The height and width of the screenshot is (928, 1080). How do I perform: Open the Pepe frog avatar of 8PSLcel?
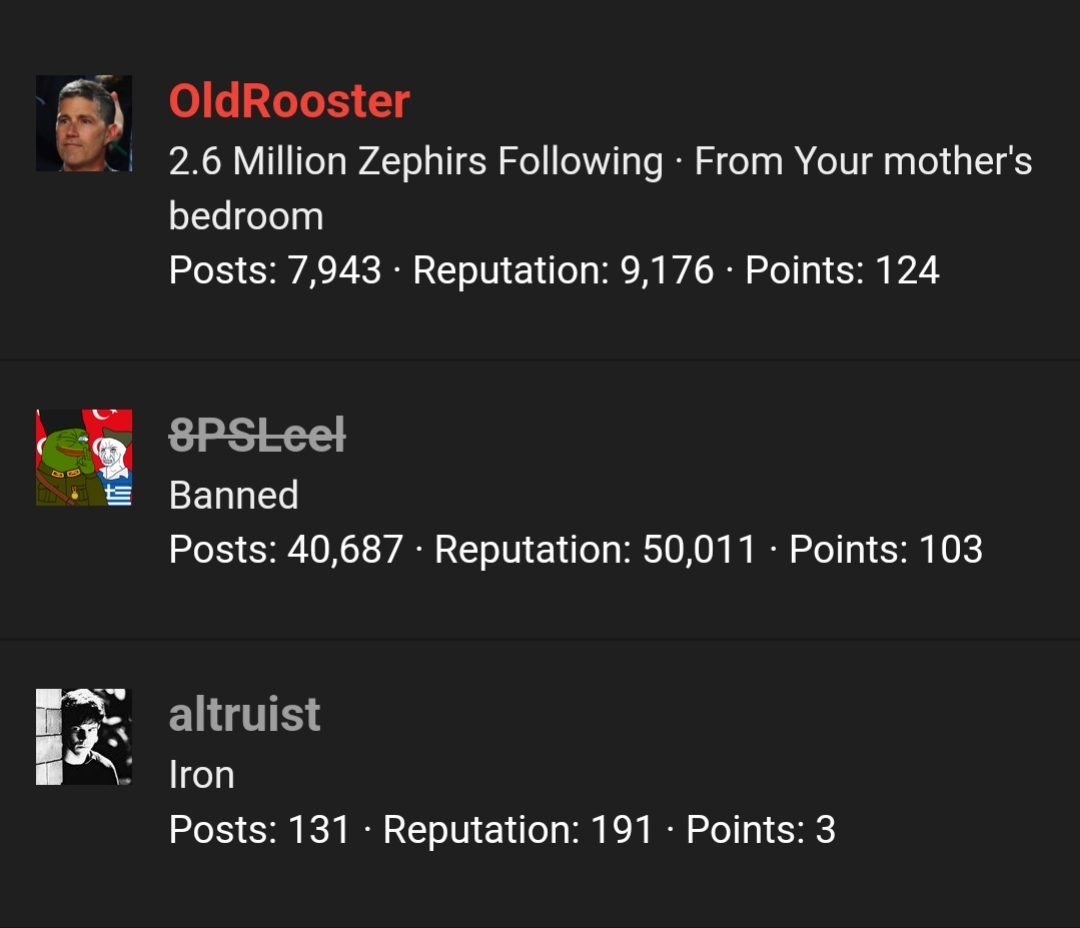coord(83,457)
